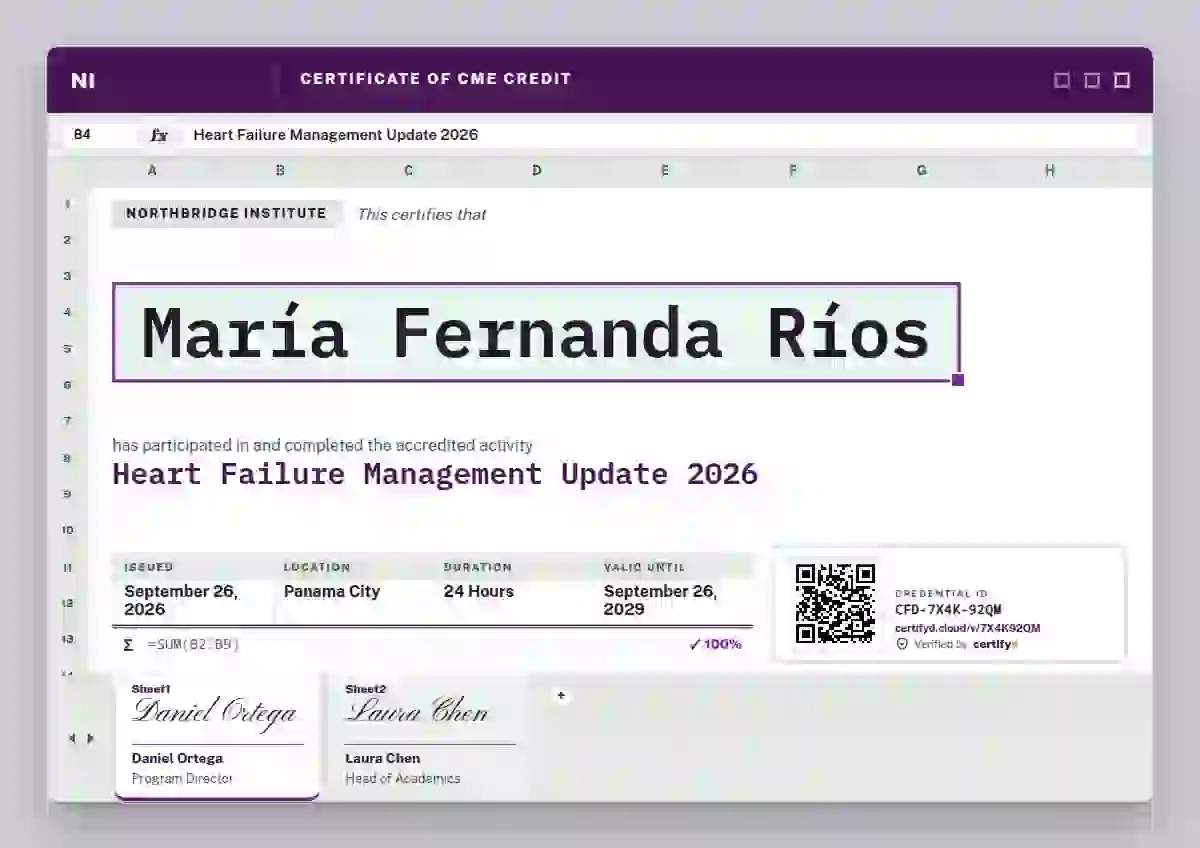Select column header F
The height and width of the screenshot is (848, 1200).
(793, 171)
